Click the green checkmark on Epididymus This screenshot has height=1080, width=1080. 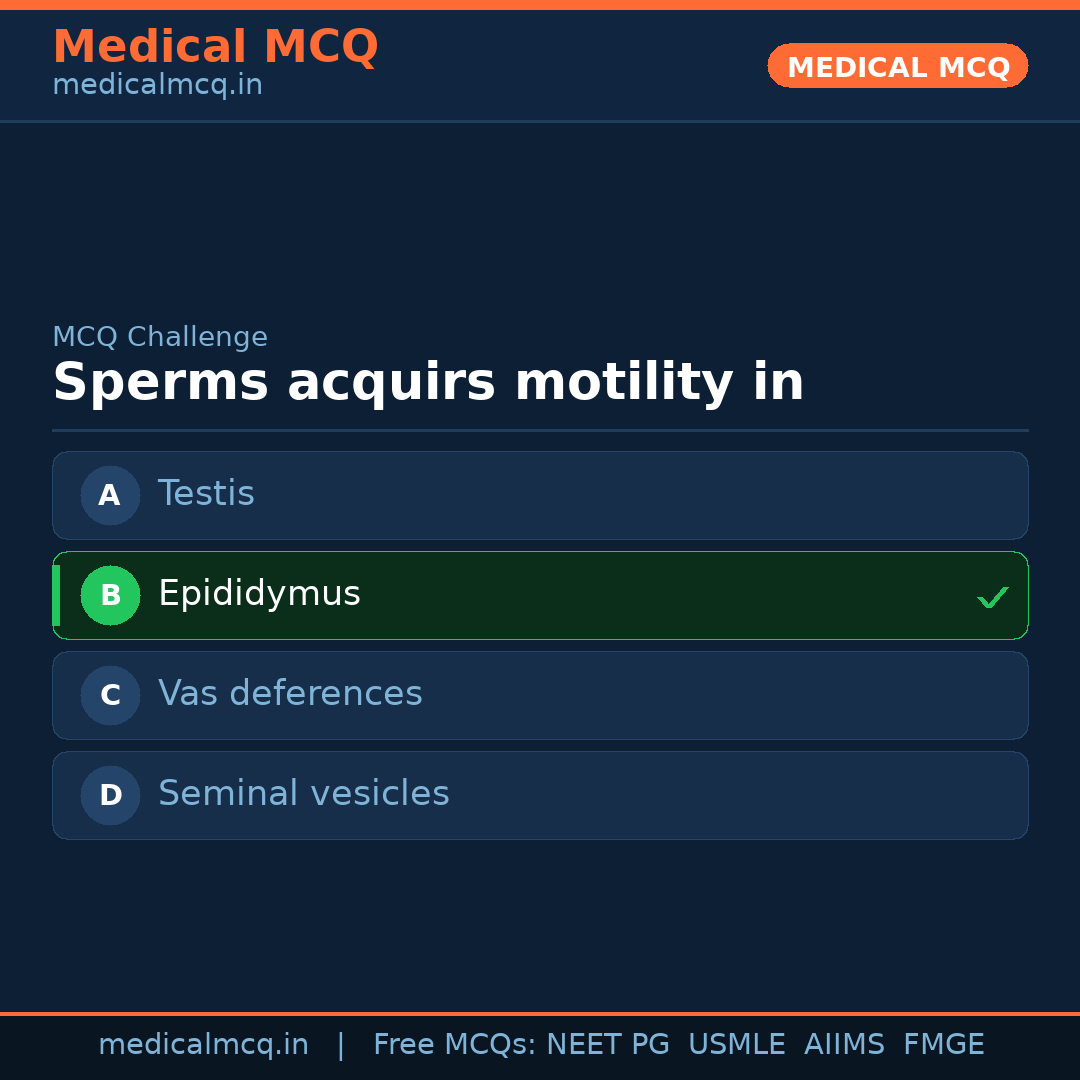(x=992, y=598)
